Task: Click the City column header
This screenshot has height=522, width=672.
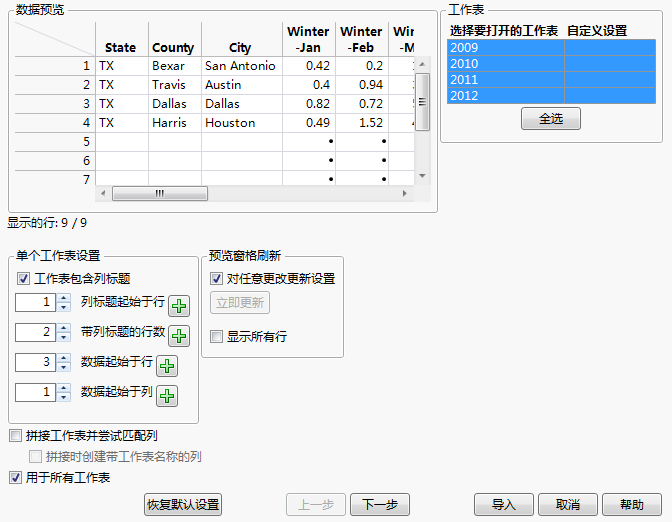Action: (x=242, y=39)
